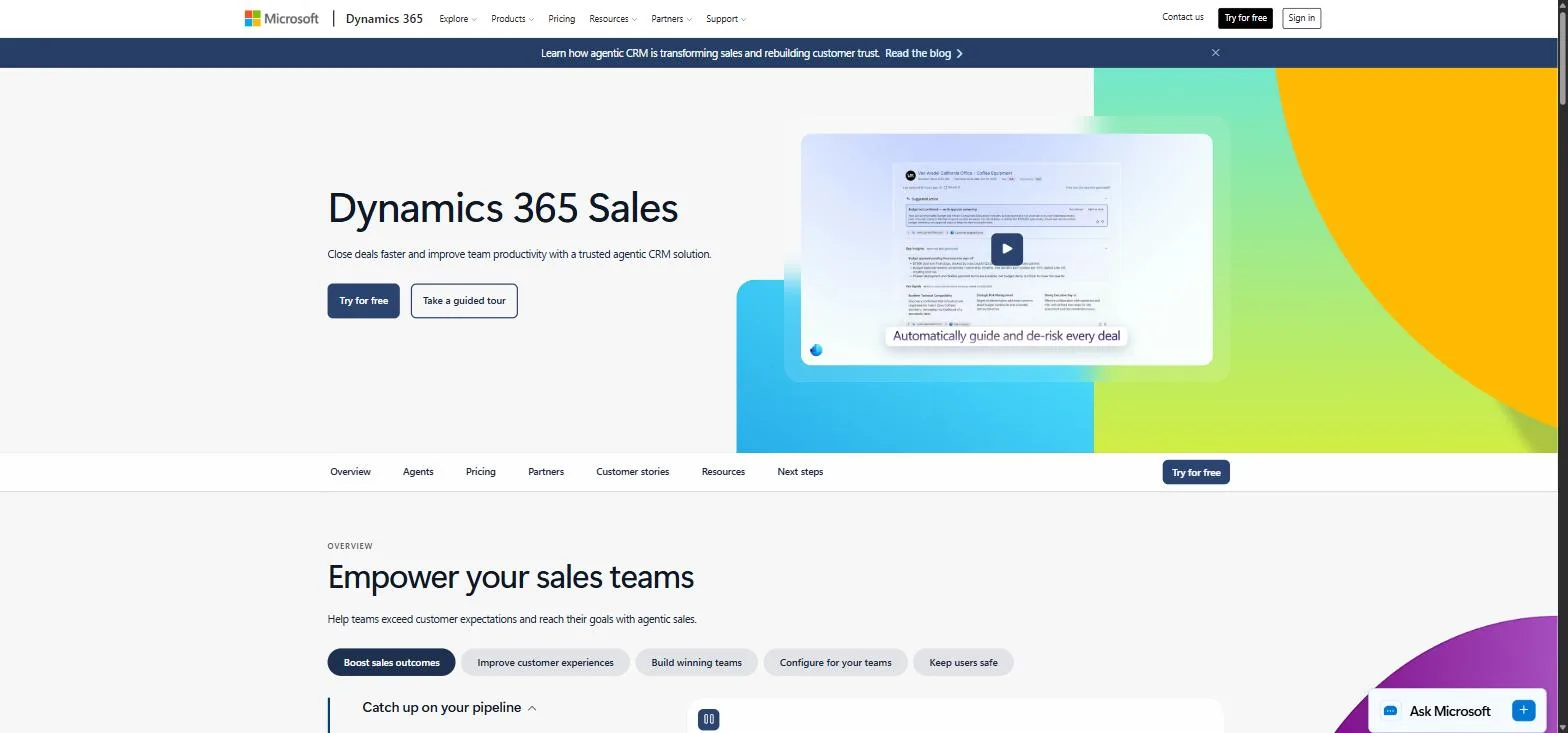Go to Dynamics 365 home link

(x=384, y=19)
